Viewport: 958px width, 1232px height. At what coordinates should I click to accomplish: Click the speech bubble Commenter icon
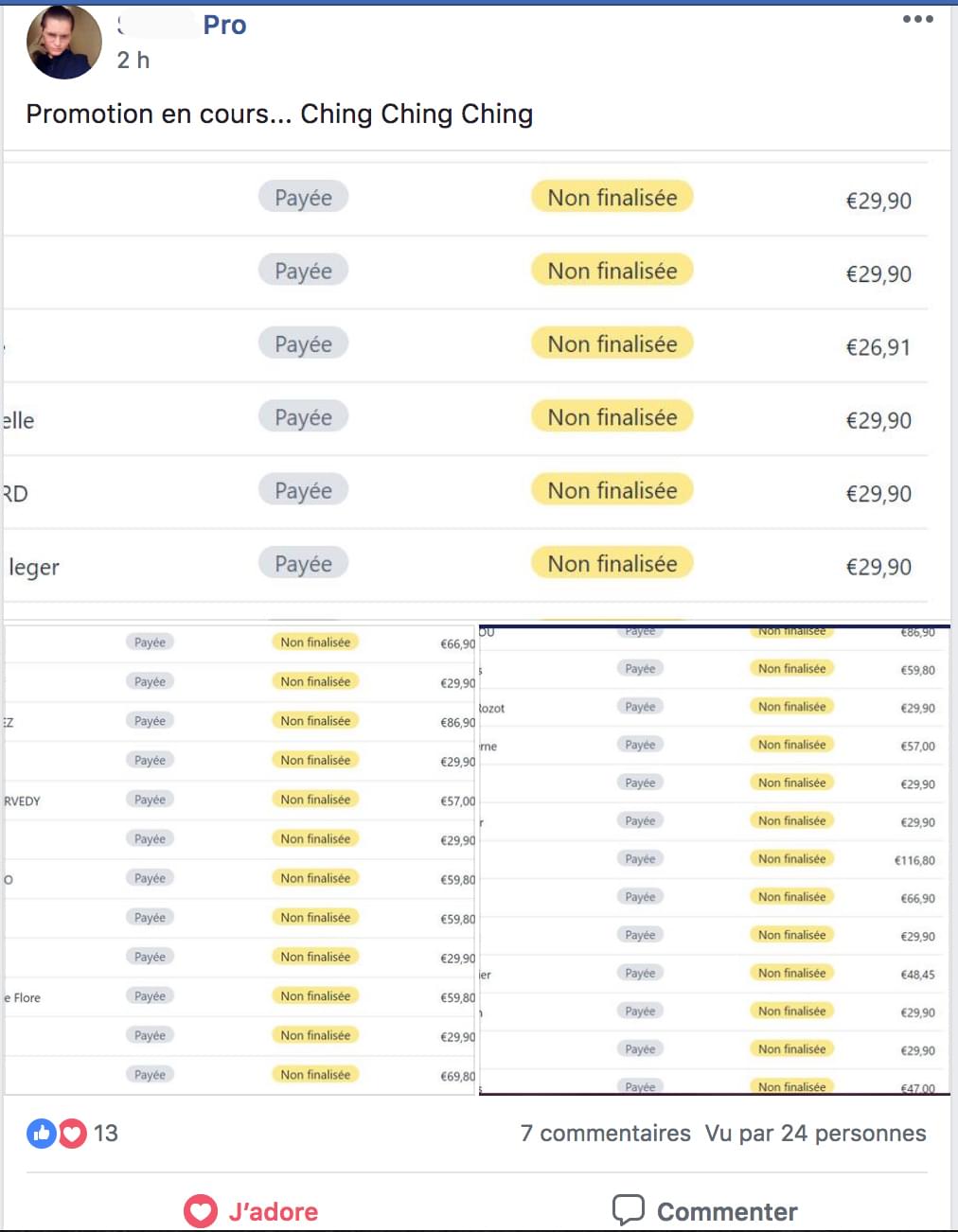[x=628, y=1210]
